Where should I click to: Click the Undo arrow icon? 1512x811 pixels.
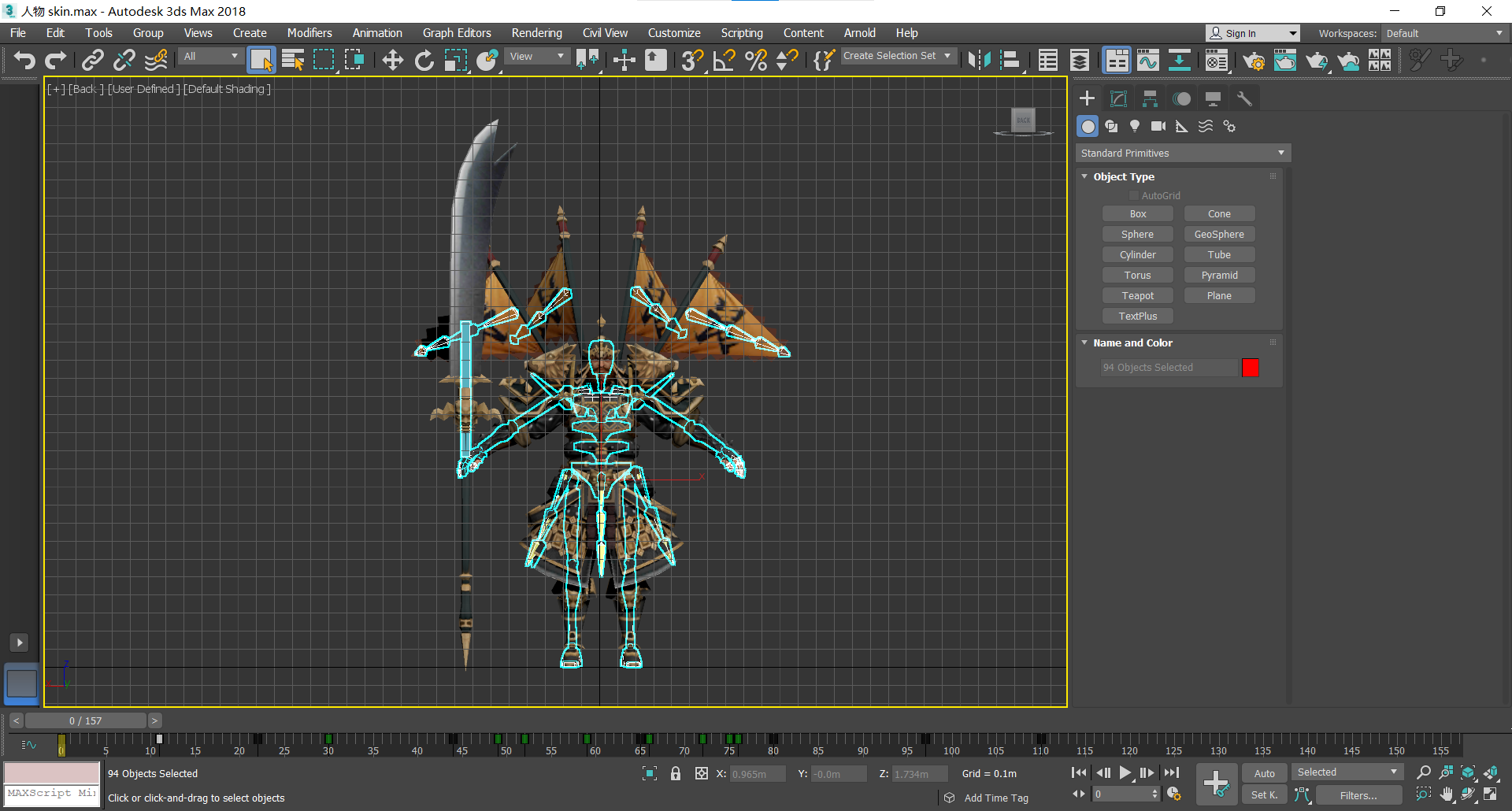24,61
